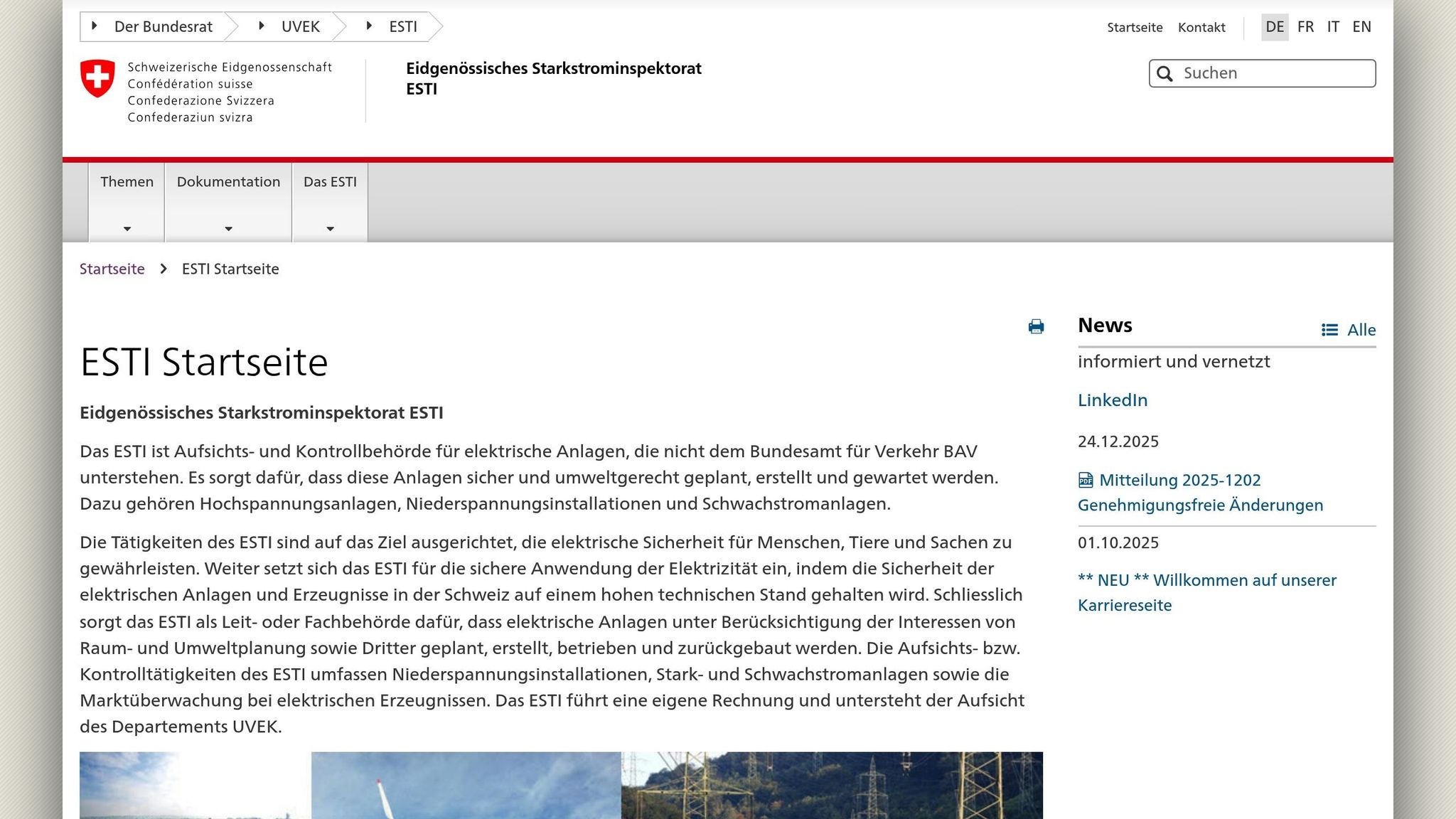Image resolution: width=1456 pixels, height=819 pixels.
Task: Switch language to EN
Action: click(x=1361, y=27)
